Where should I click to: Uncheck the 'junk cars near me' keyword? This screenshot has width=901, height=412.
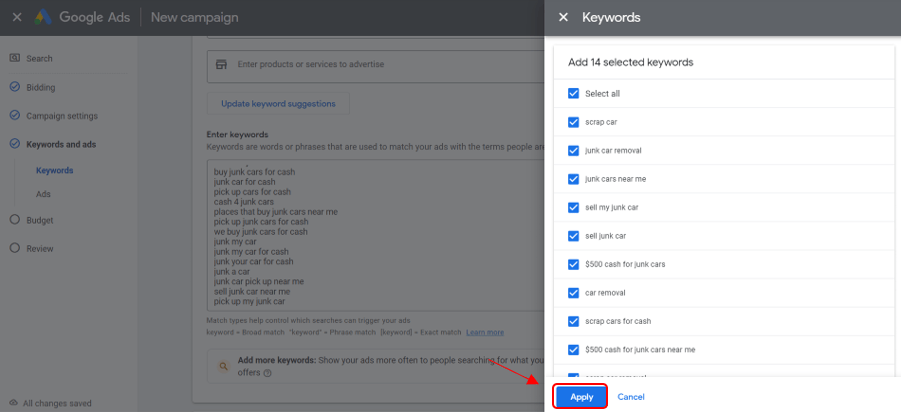tap(573, 179)
